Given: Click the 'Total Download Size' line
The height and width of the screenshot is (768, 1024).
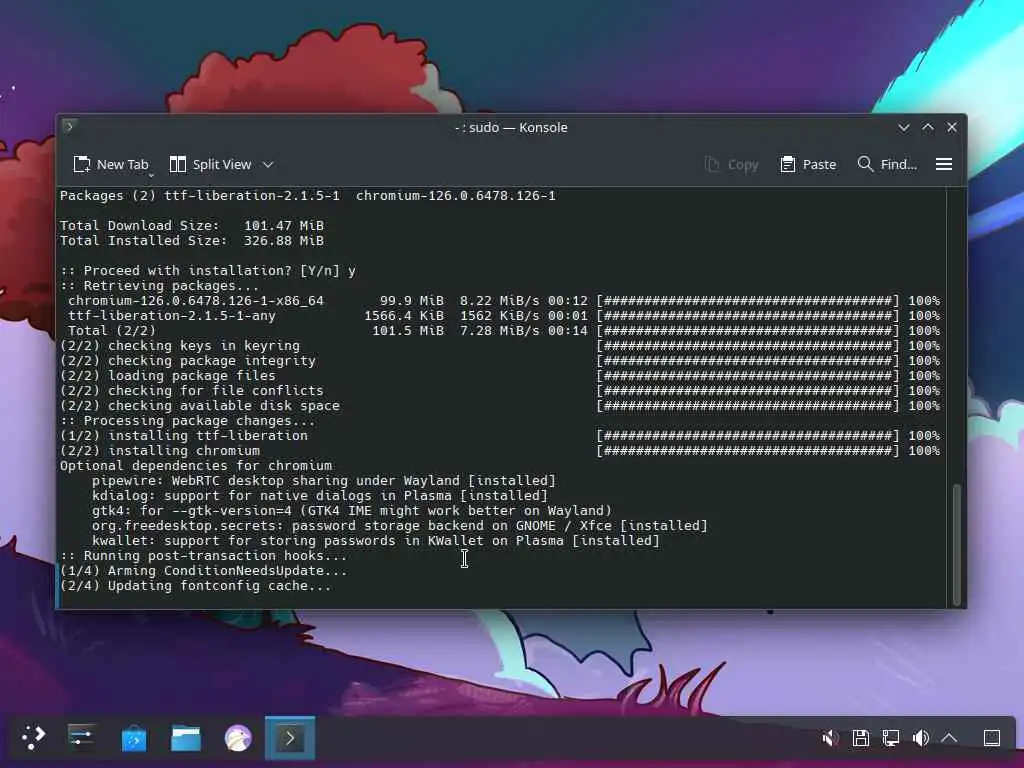Looking at the screenshot, I should (192, 225).
